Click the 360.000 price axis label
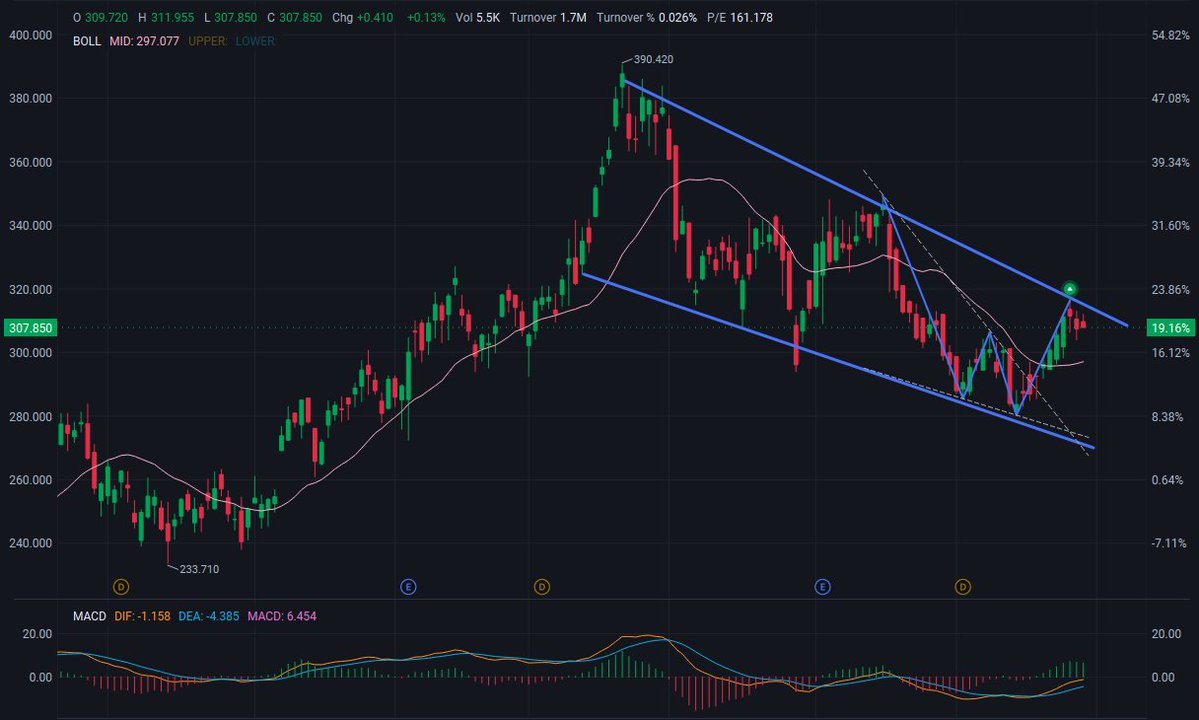The image size is (1199, 720). coord(31,162)
